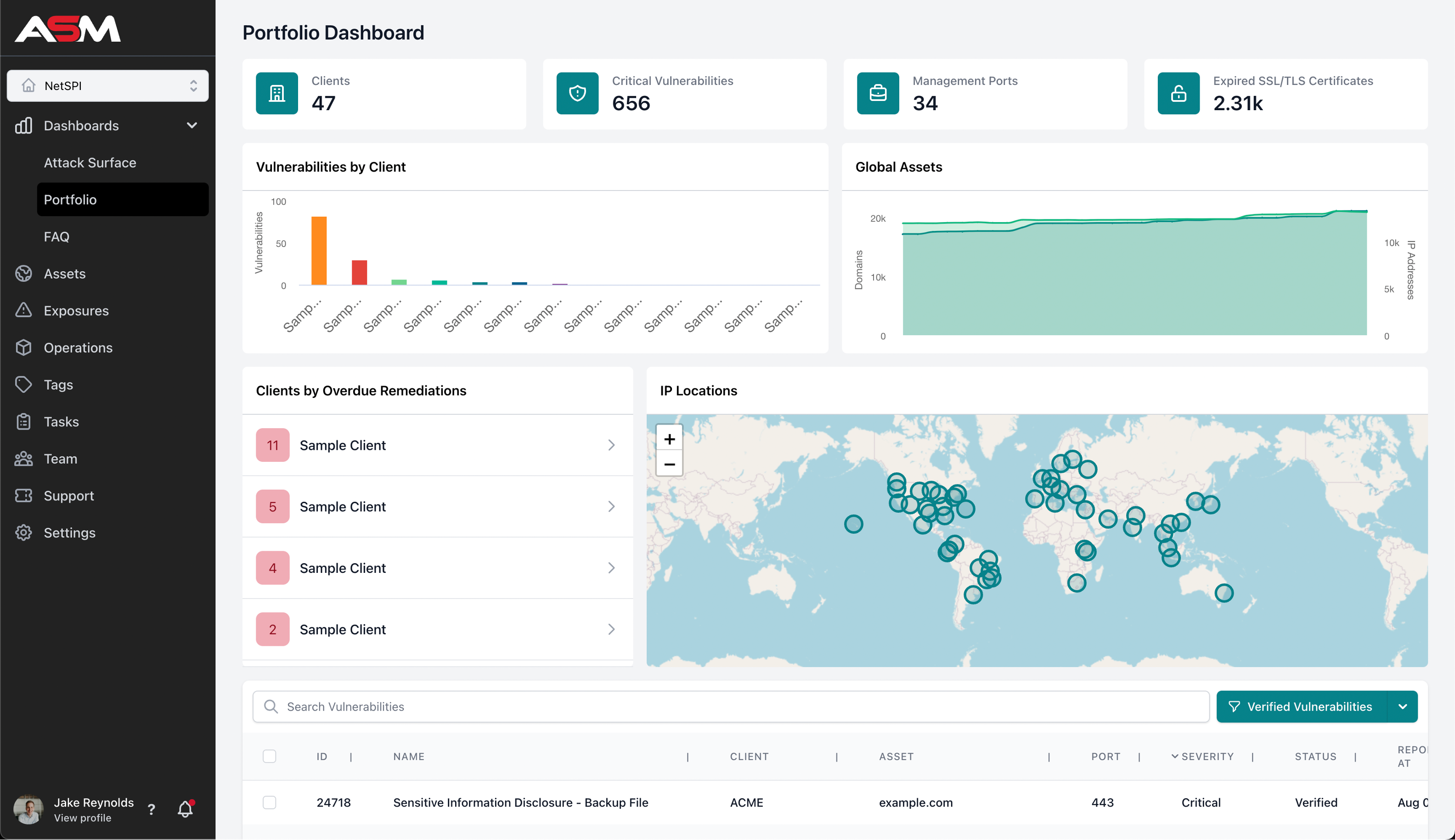Zoom in on the IP Locations map
This screenshot has height=840, width=1455.
669,438
